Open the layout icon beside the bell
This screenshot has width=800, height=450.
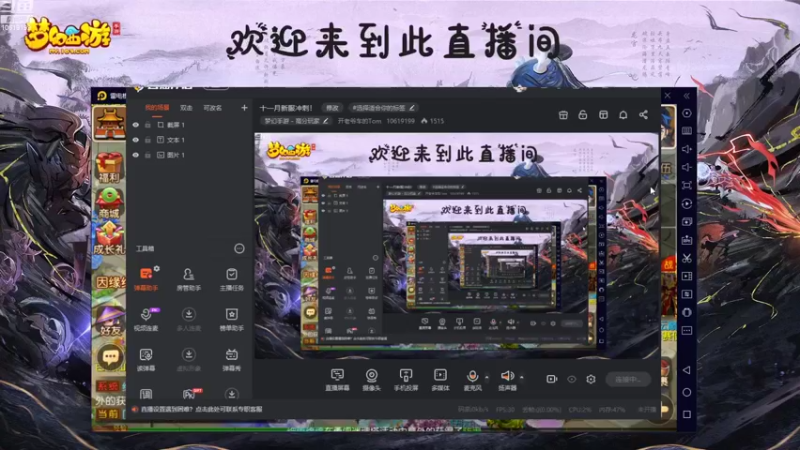click(x=604, y=115)
